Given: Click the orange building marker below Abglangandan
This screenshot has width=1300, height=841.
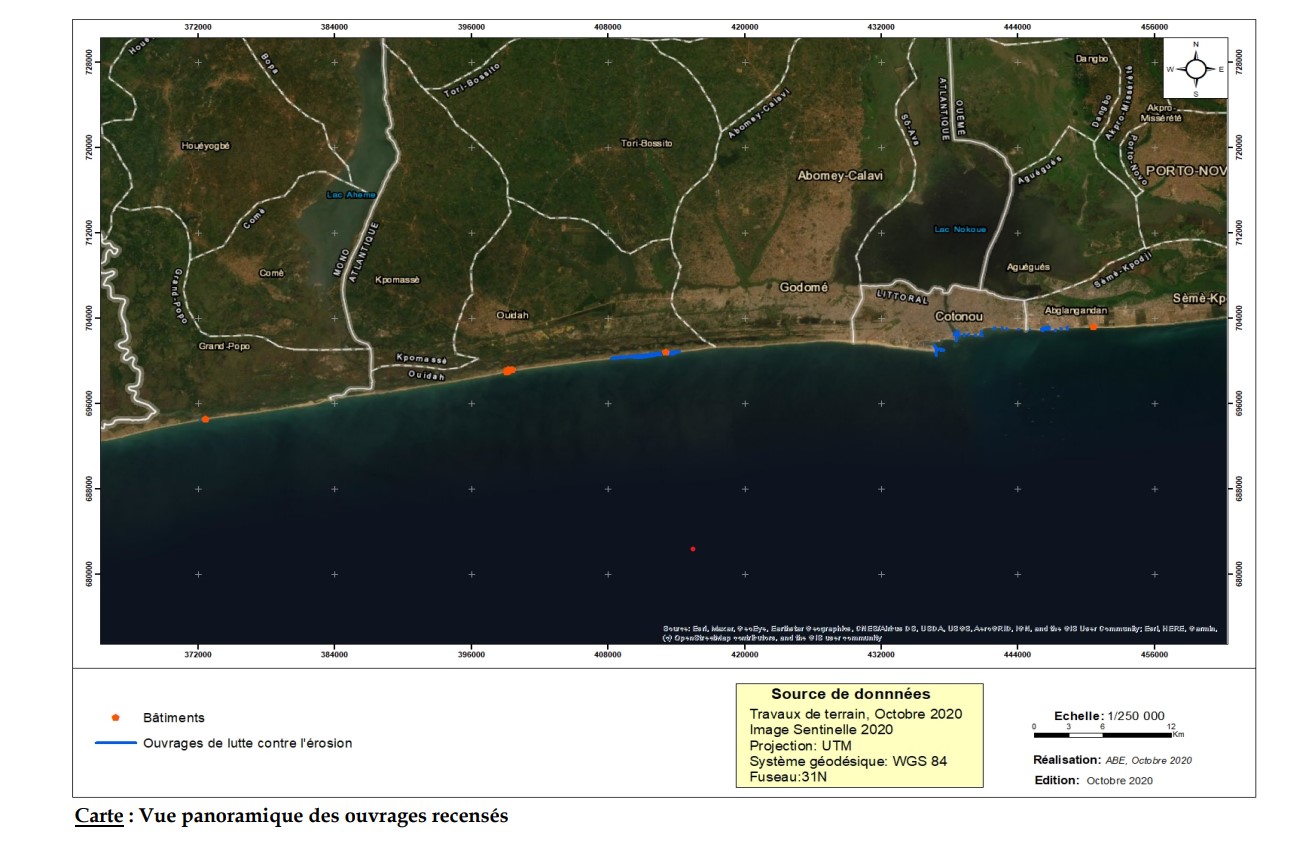Looking at the screenshot, I should tap(1093, 327).
